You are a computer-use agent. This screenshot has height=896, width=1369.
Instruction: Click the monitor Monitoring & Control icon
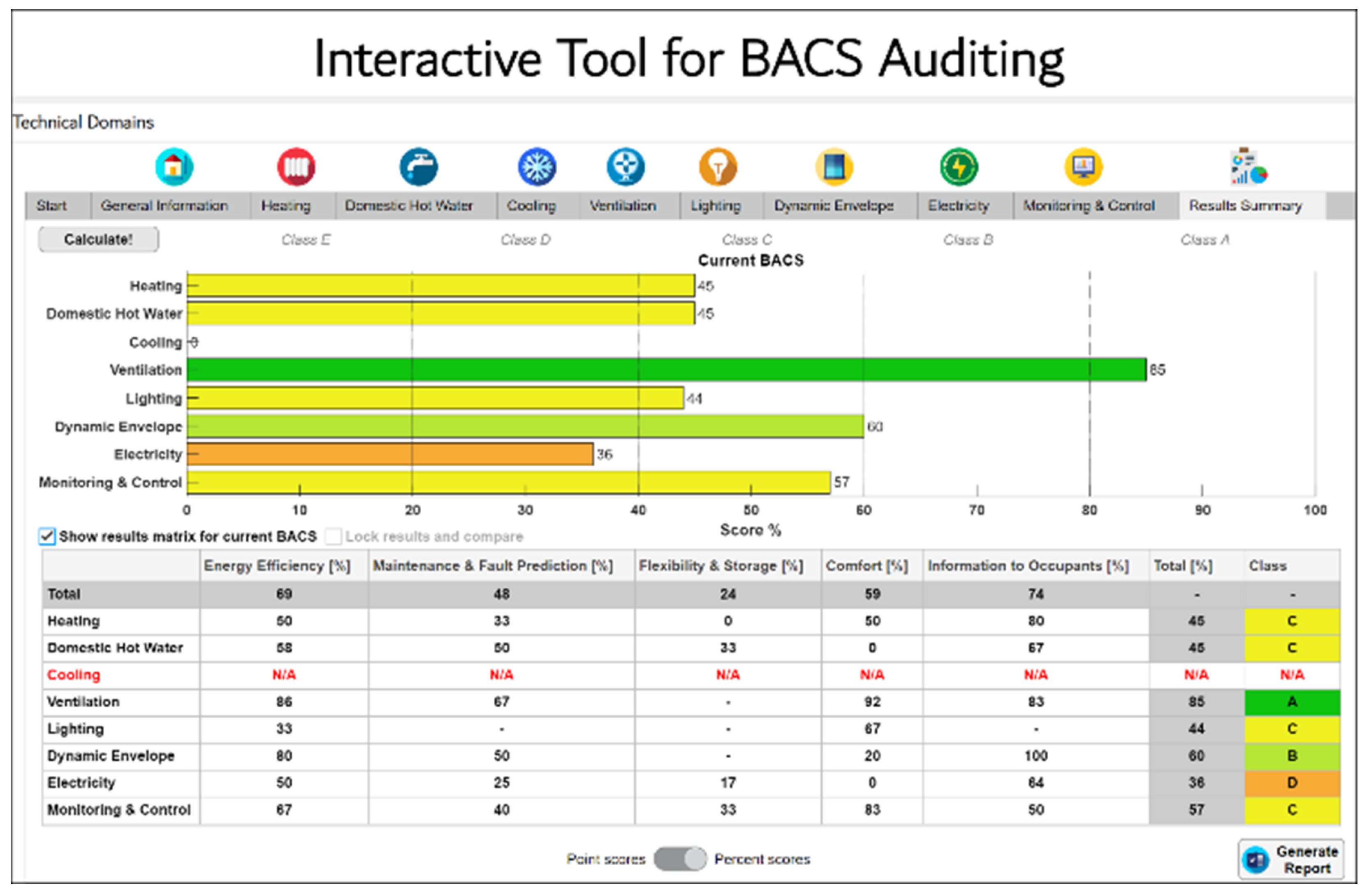point(1083,167)
